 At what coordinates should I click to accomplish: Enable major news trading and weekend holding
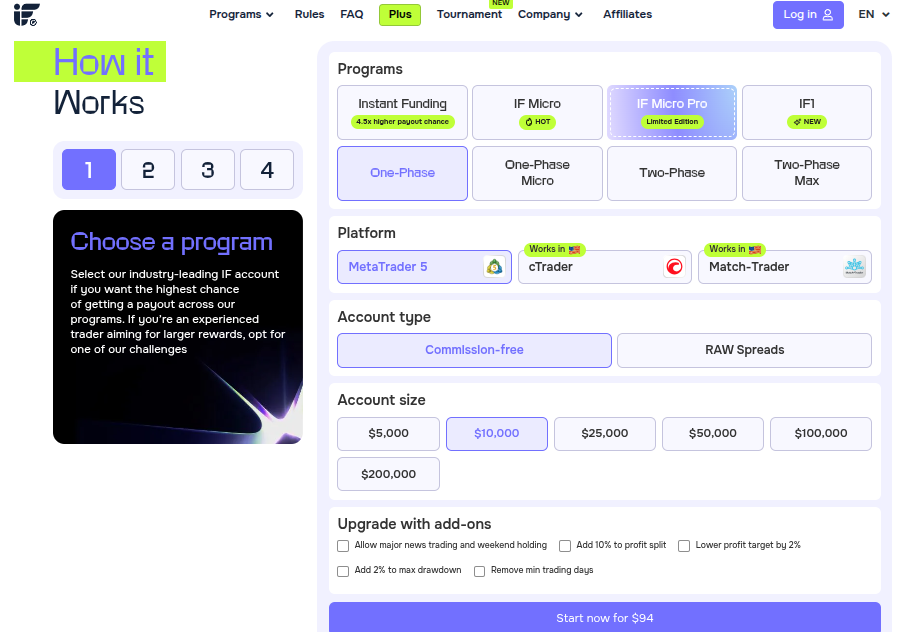(343, 546)
